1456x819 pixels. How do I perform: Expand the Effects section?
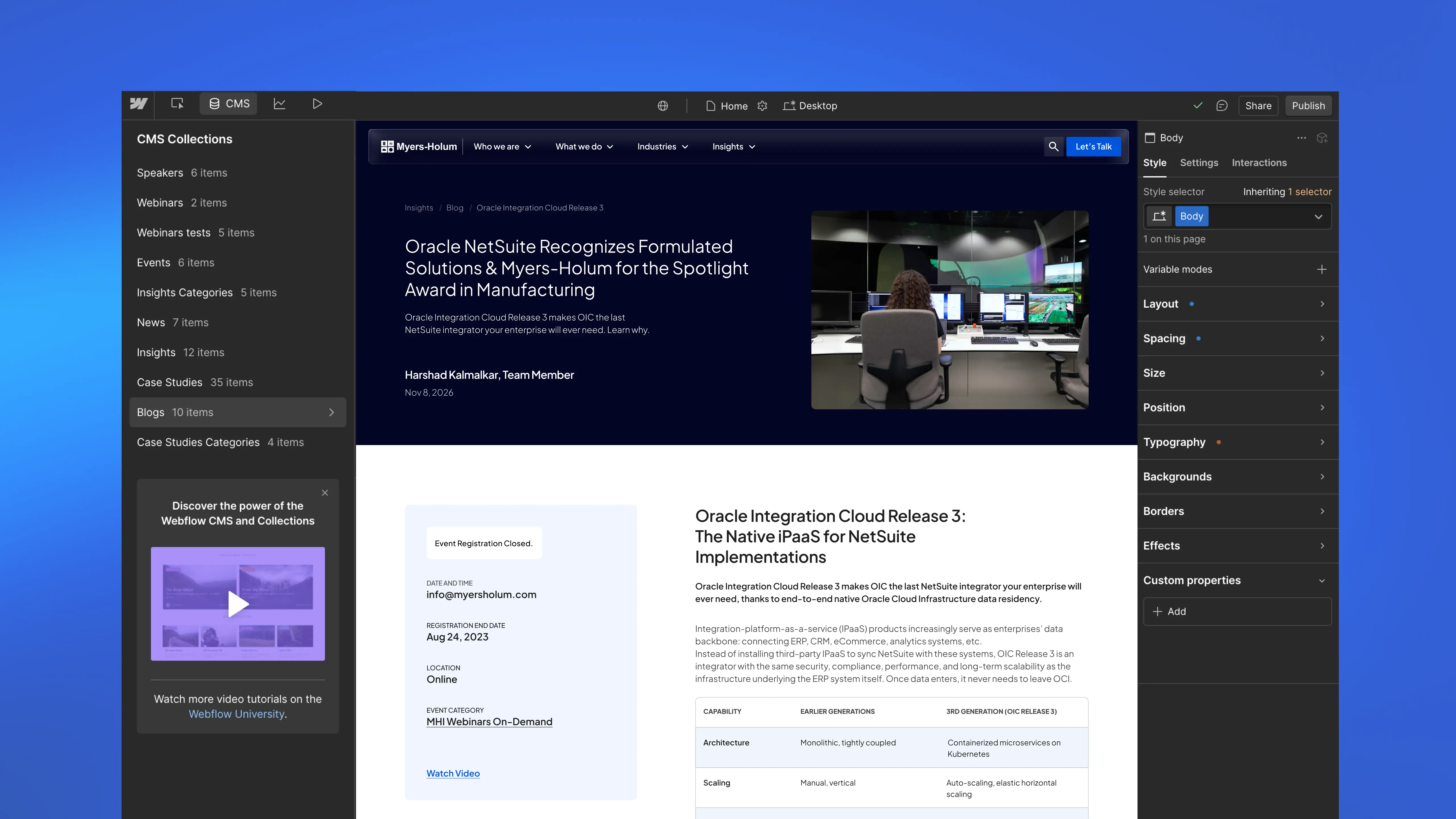pyautogui.click(x=1238, y=545)
